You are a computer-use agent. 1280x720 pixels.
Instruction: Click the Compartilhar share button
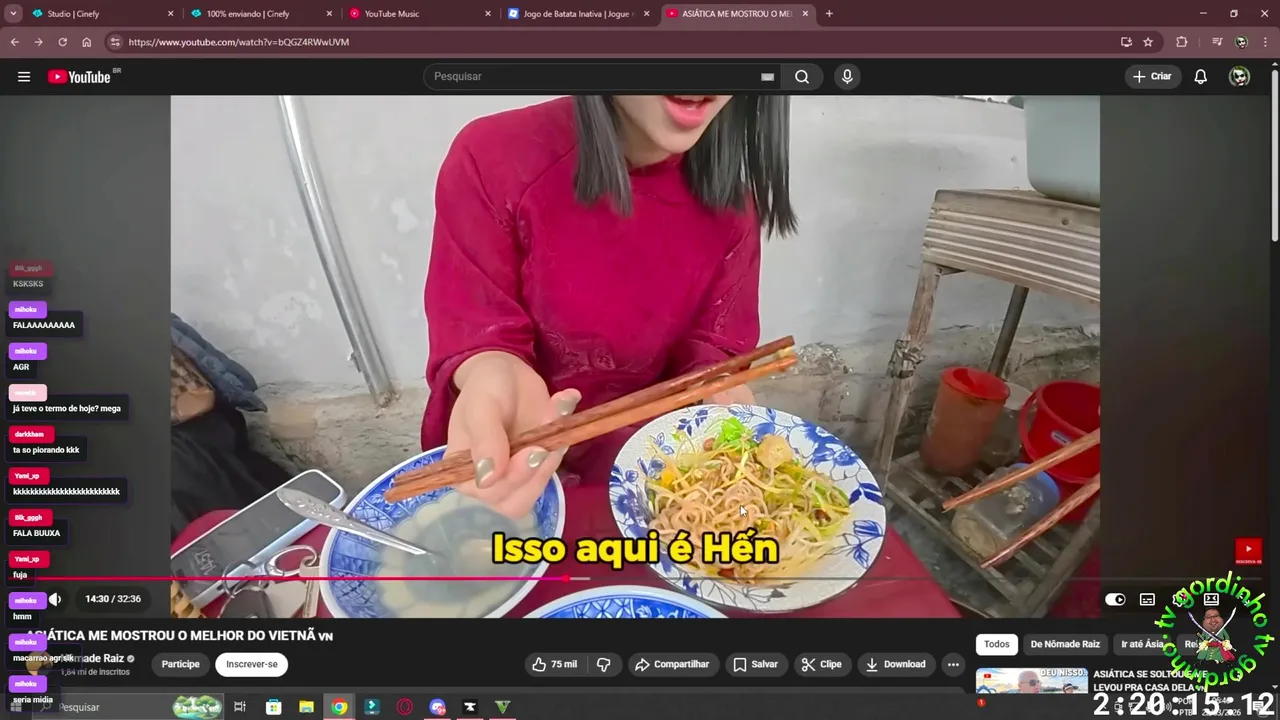pyautogui.click(x=672, y=664)
